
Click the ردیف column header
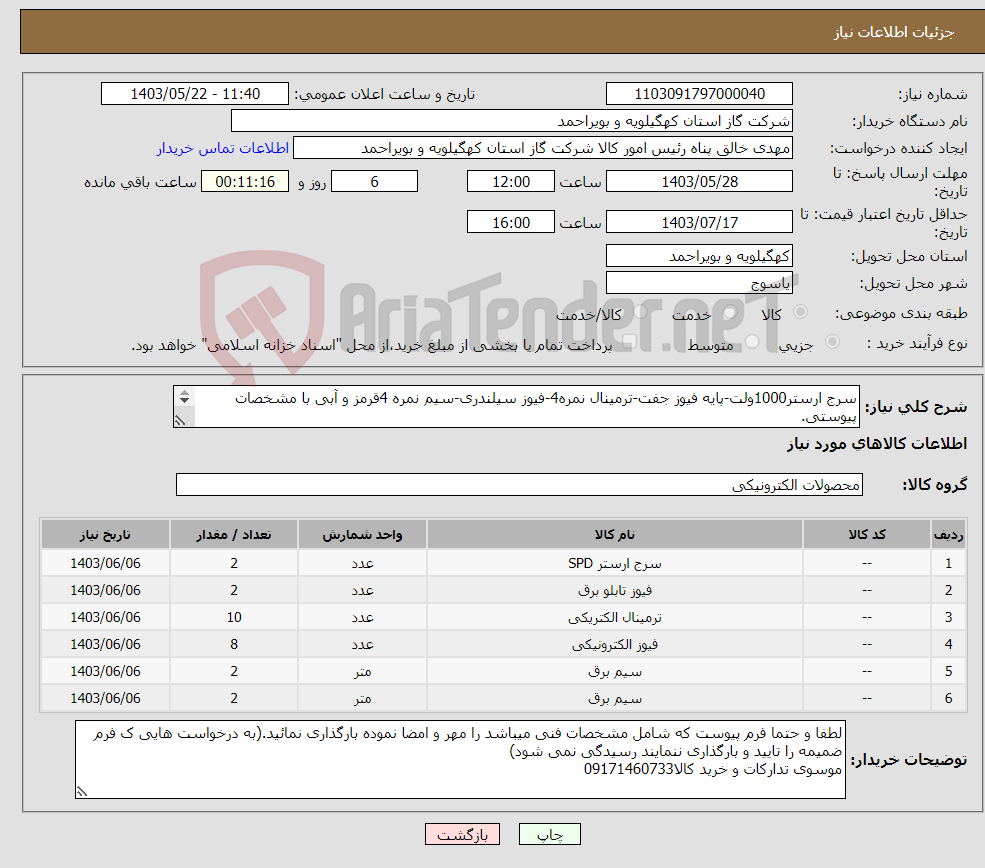948,534
